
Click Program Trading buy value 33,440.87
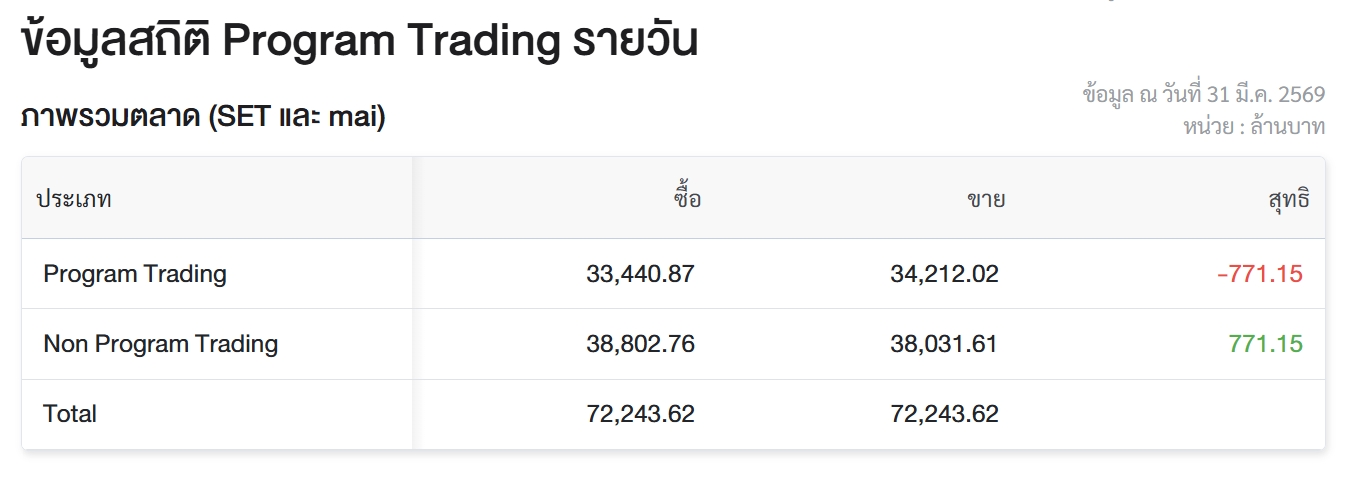pos(640,274)
